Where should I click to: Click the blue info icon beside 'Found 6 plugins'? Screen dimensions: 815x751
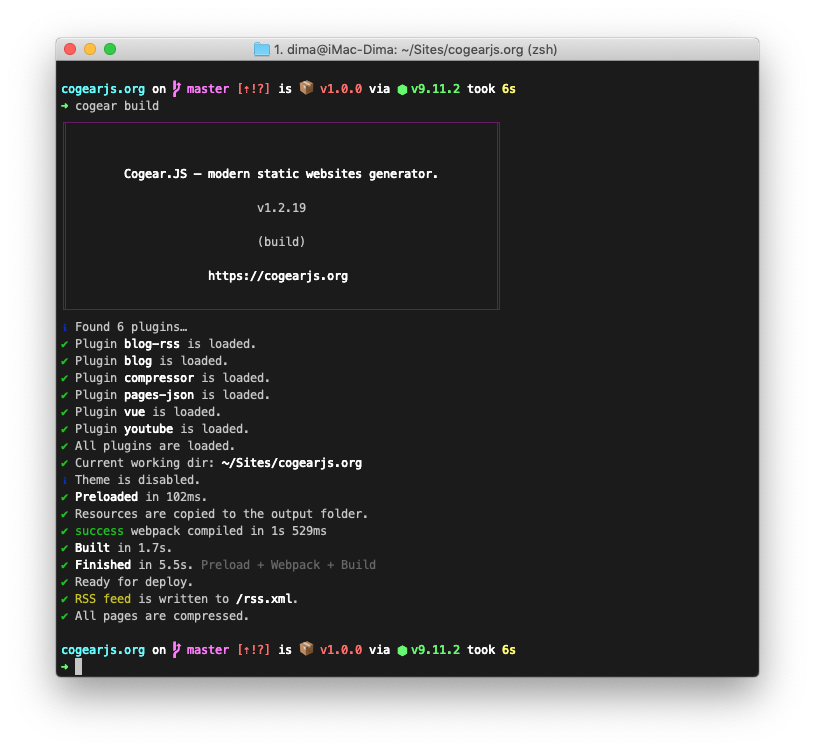[65, 327]
